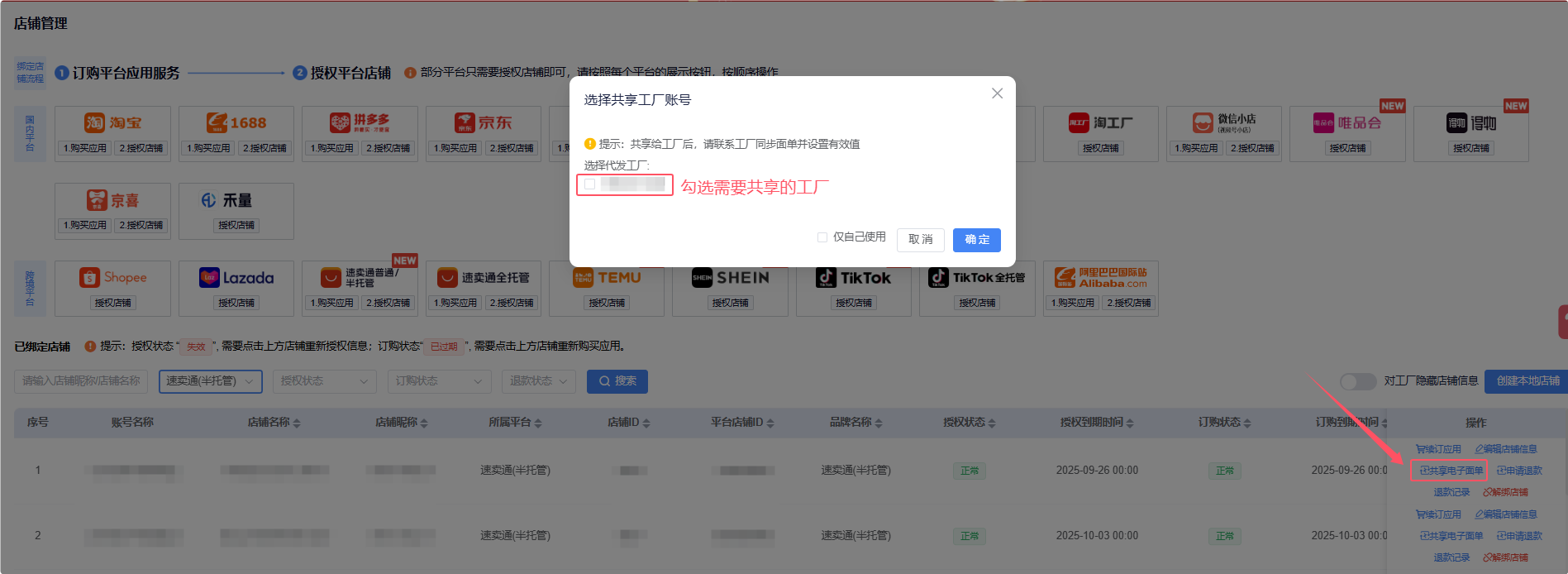The image size is (1568, 574).
Task: Click 创建本地店铺 button
Action: point(1527,381)
